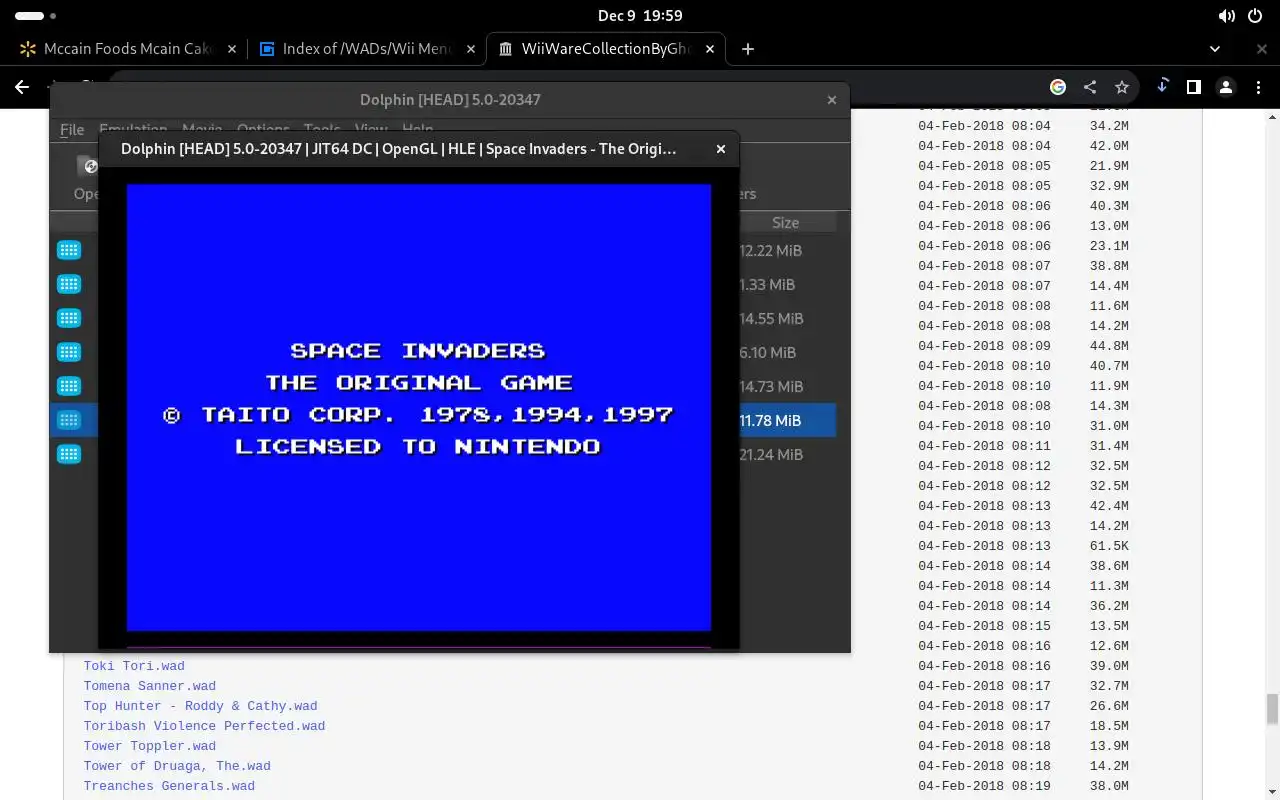Close the WiiWareCollection tab
Image resolution: width=1280 pixels, height=800 pixels.
tap(710, 48)
